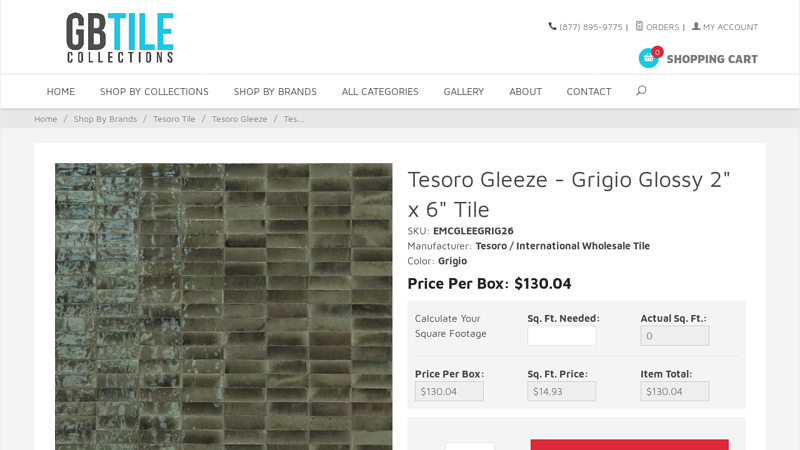Open Shop By Collections menu
Image resolution: width=800 pixels, height=450 pixels.
154,91
